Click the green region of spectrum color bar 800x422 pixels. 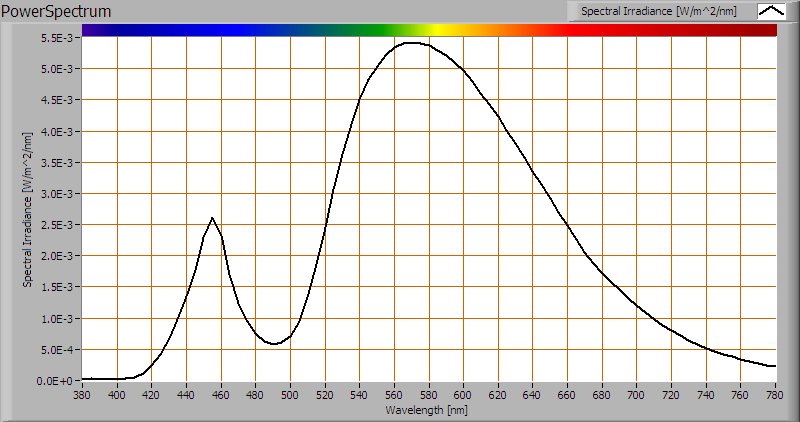coord(370,30)
